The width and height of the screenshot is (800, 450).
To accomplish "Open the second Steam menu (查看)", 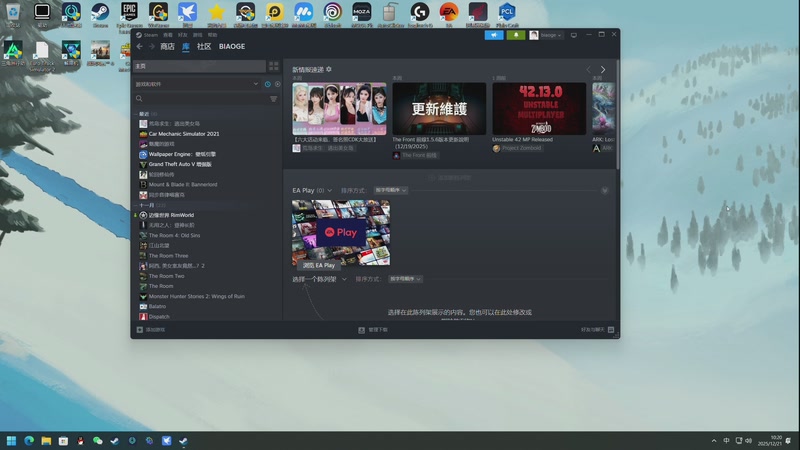I will pos(168,35).
